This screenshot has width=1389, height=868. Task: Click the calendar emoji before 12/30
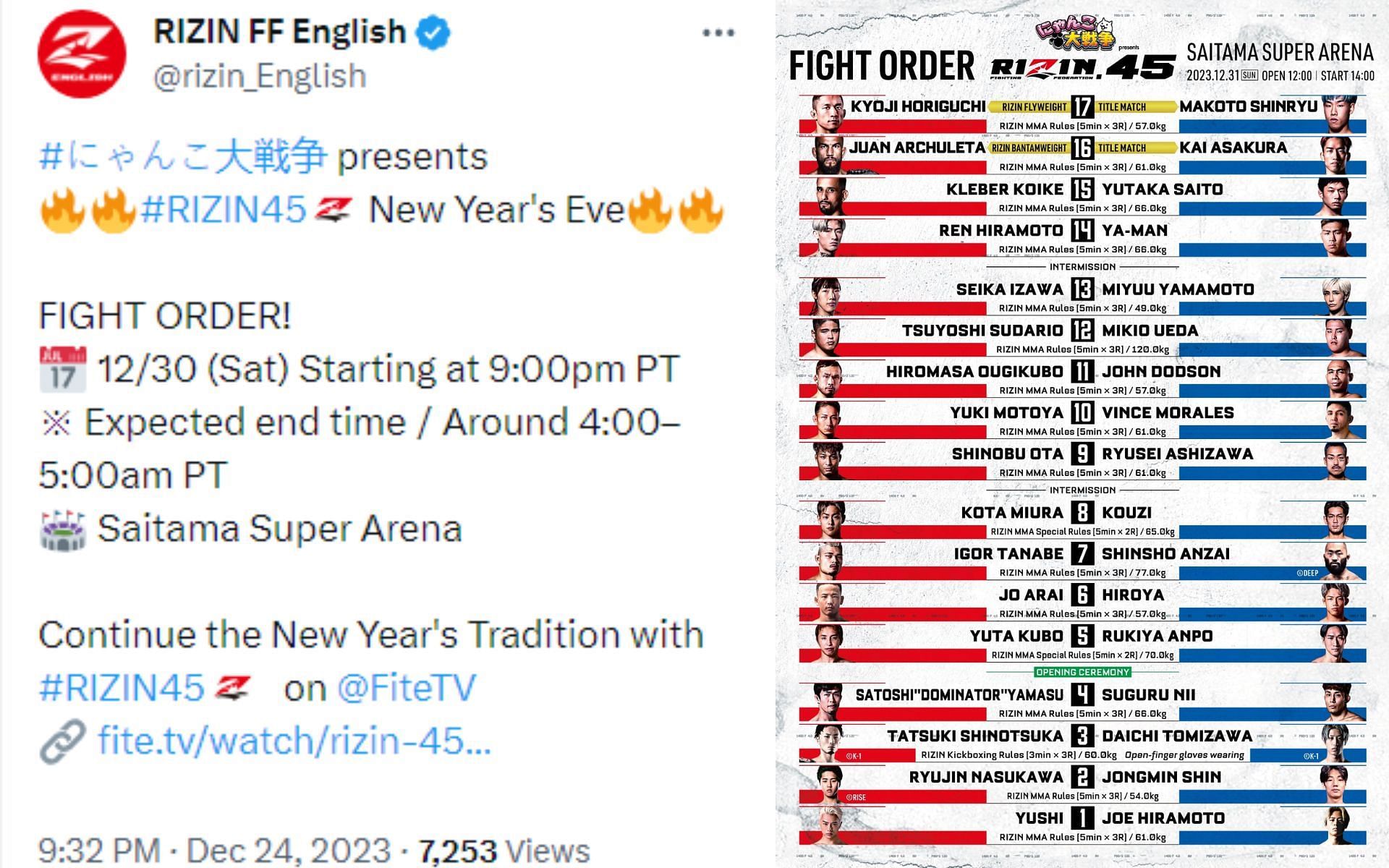[63, 370]
